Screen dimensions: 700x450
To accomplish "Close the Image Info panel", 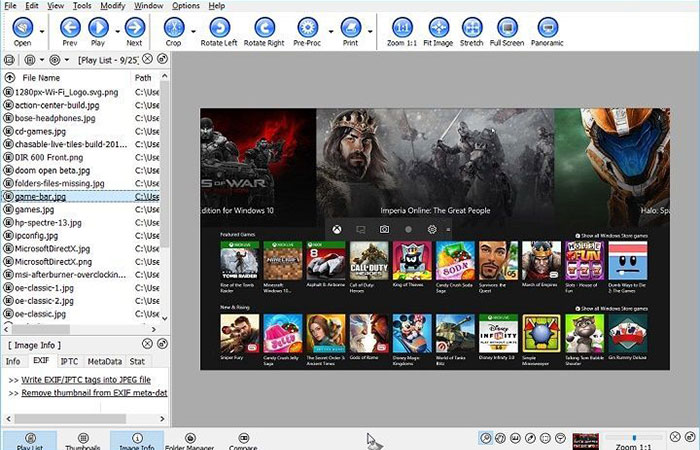I will 147,344.
